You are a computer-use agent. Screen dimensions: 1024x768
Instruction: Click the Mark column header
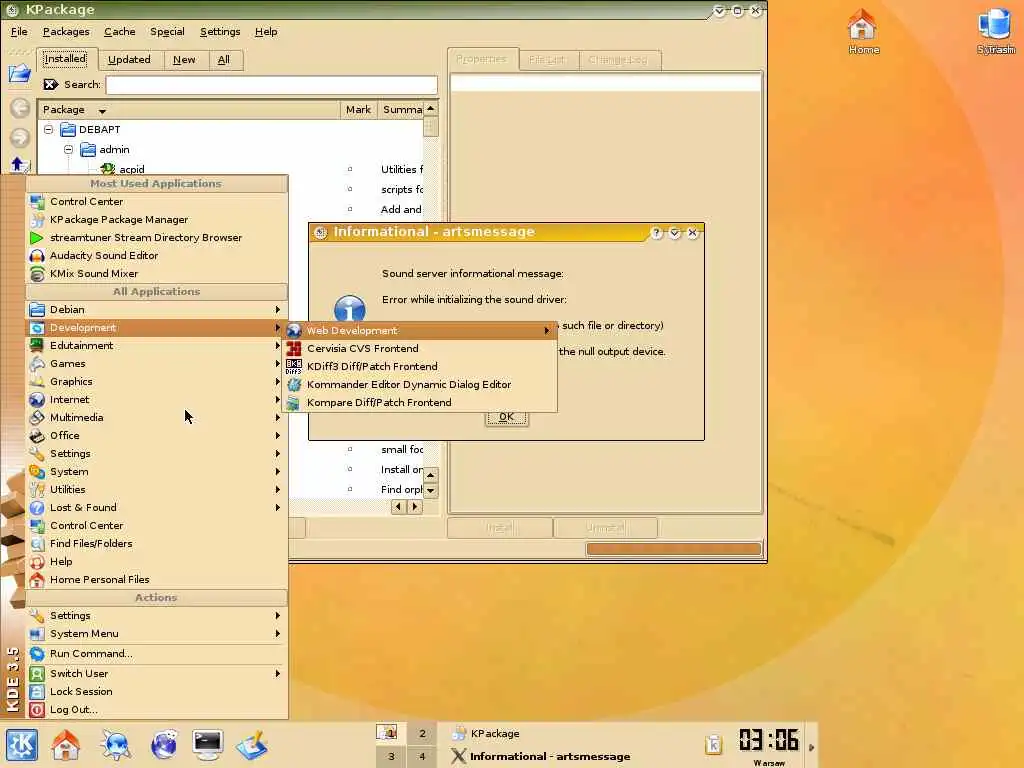tap(359, 110)
